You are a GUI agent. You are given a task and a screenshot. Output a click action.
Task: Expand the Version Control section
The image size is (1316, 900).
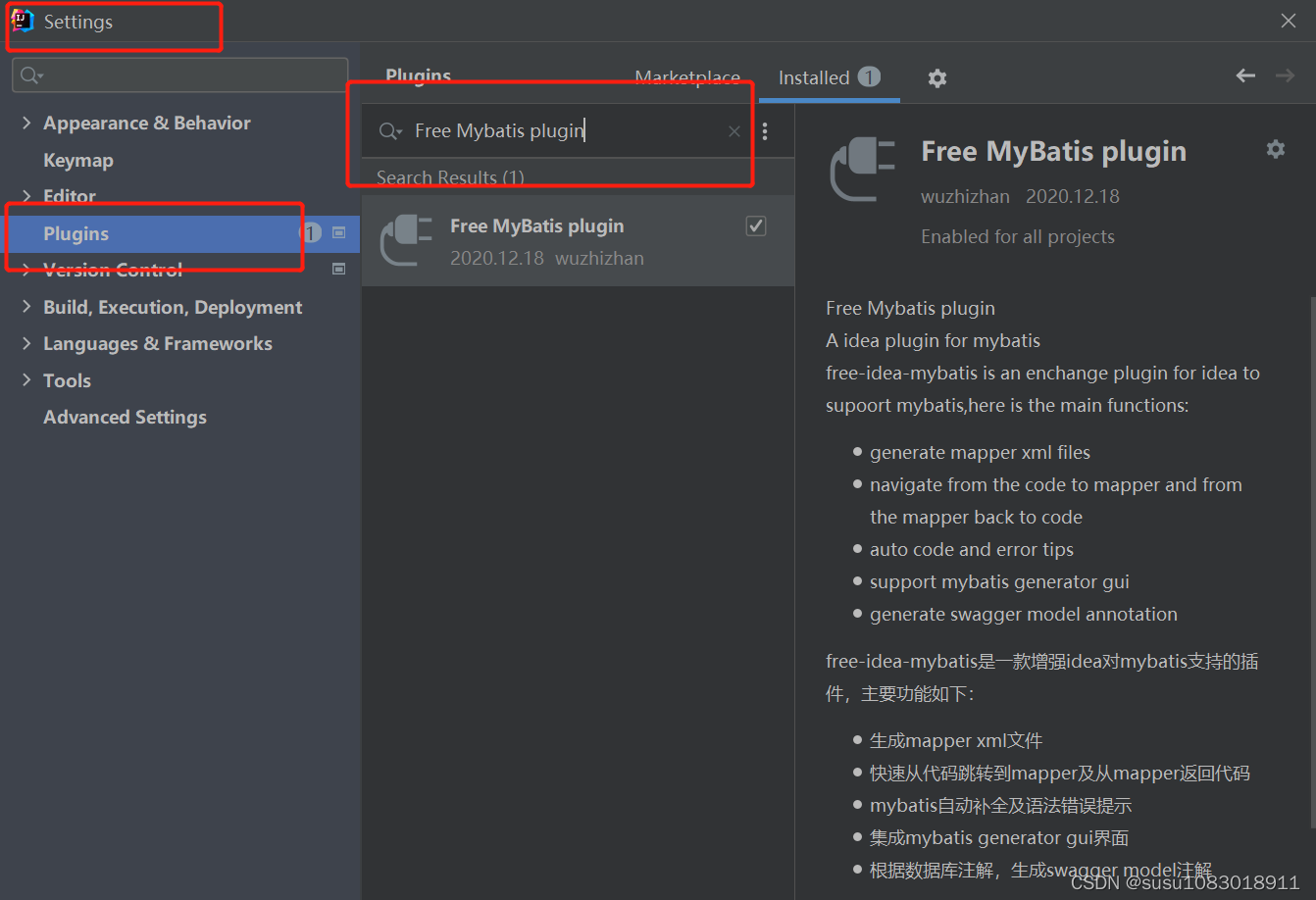[26, 270]
